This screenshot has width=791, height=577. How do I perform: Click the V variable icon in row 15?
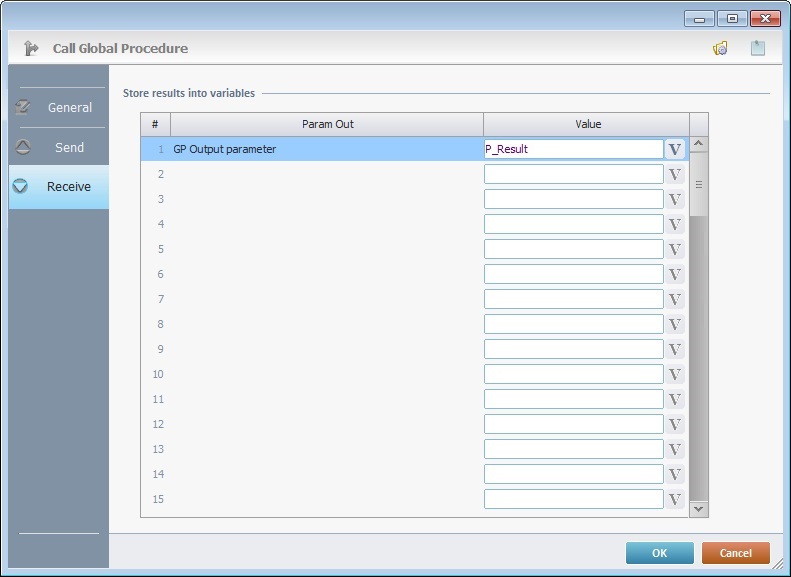[x=675, y=499]
